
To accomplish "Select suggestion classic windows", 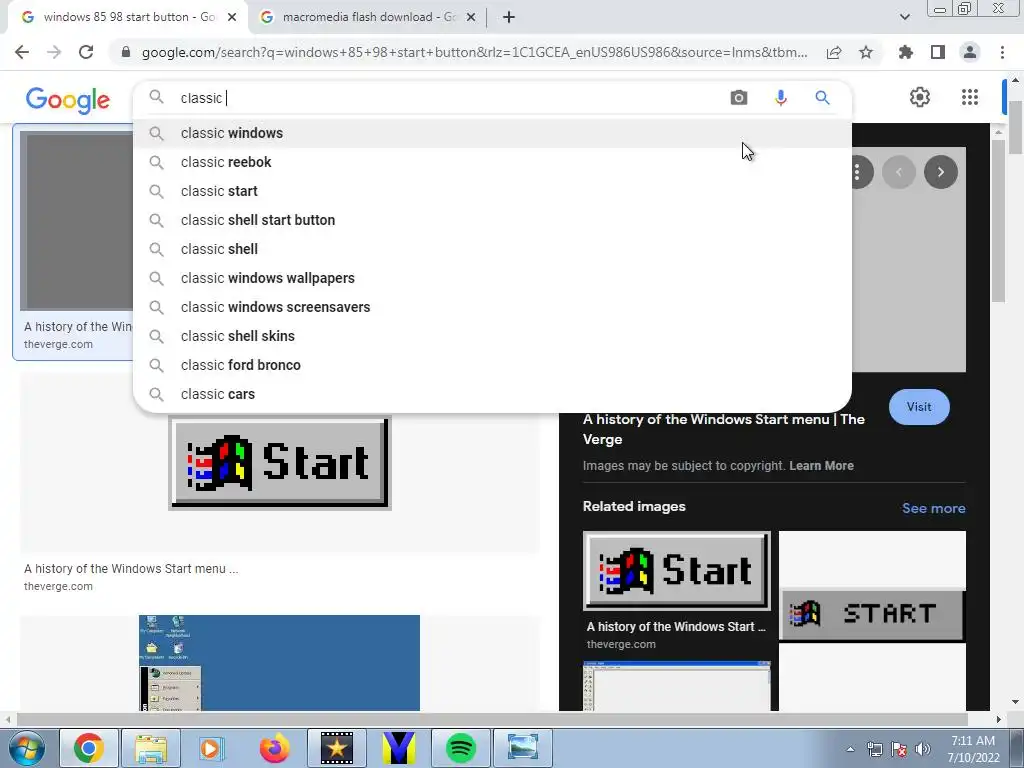I will [492, 133].
